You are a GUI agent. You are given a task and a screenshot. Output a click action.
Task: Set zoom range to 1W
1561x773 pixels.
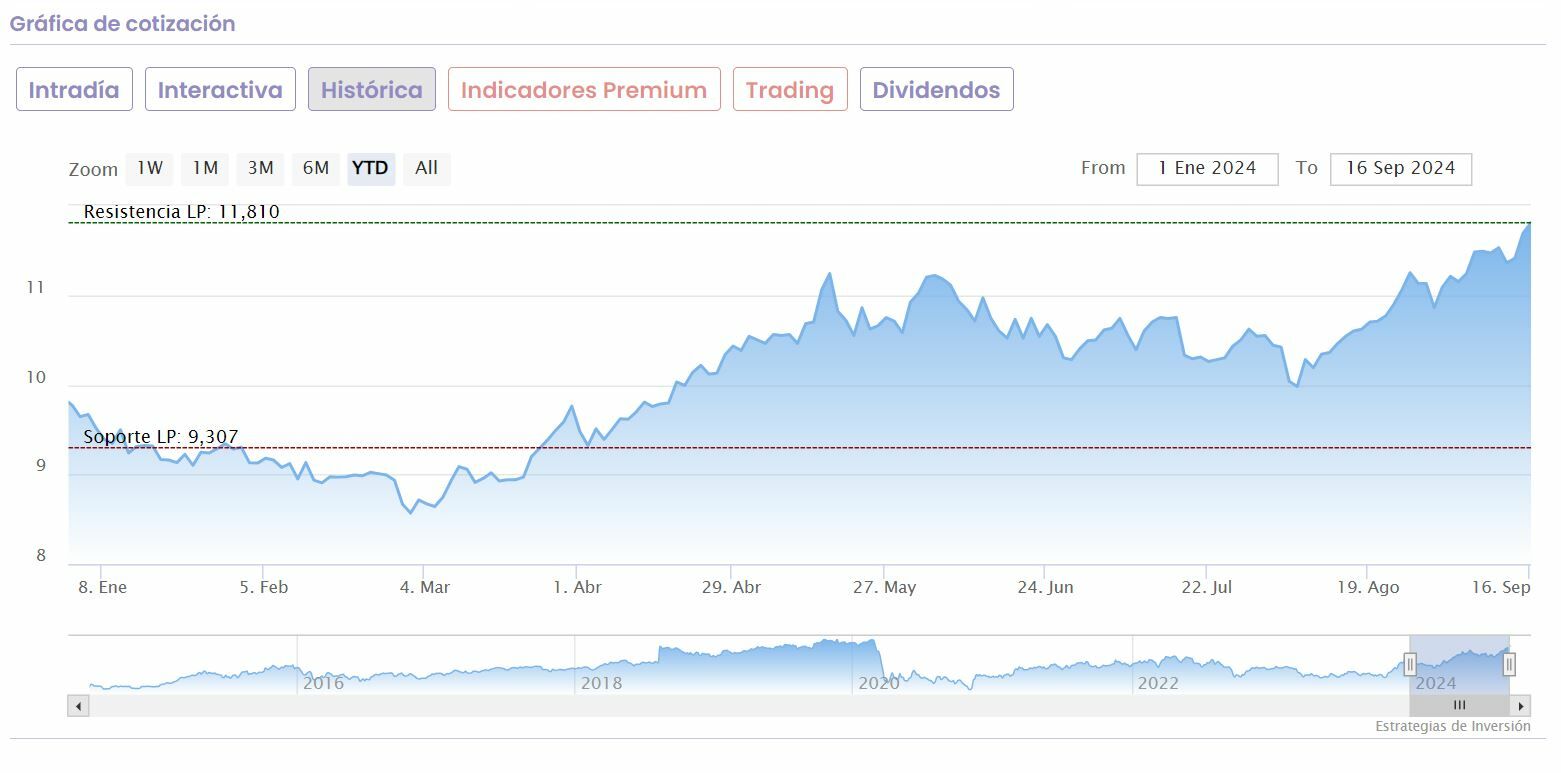click(x=150, y=168)
